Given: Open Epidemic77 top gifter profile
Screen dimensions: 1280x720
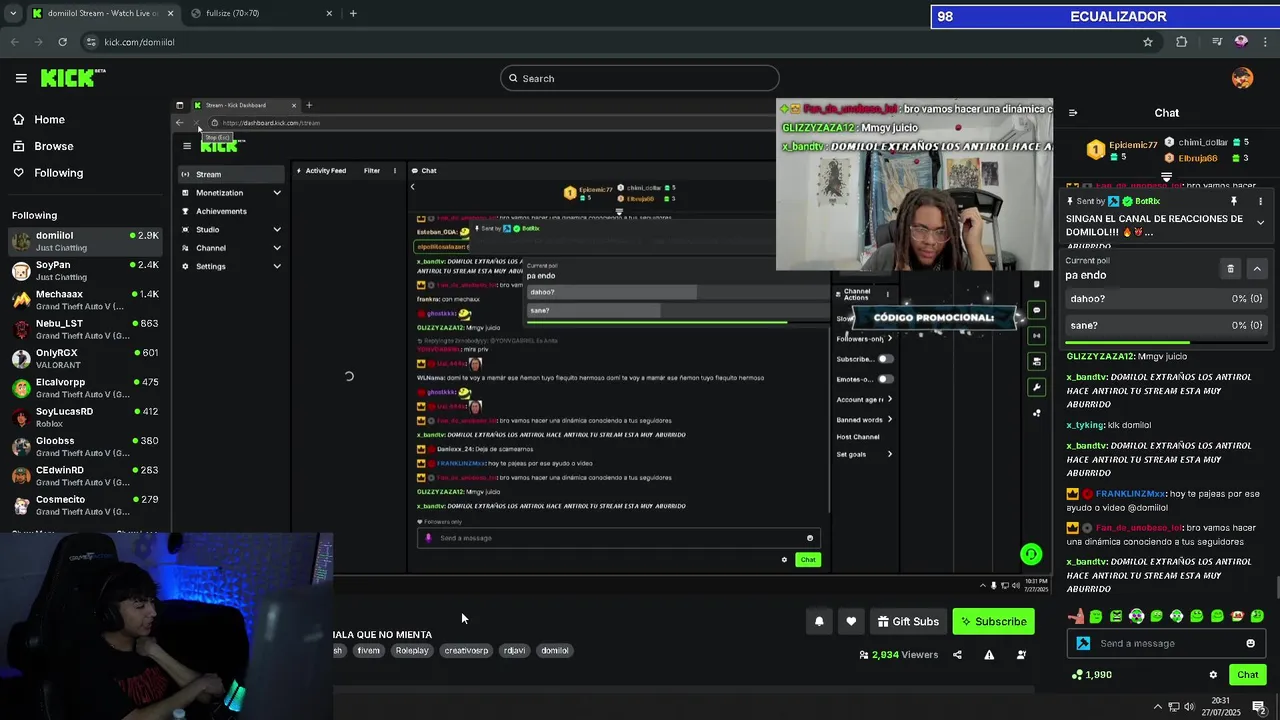Looking at the screenshot, I should pyautogui.click(x=1123, y=150).
